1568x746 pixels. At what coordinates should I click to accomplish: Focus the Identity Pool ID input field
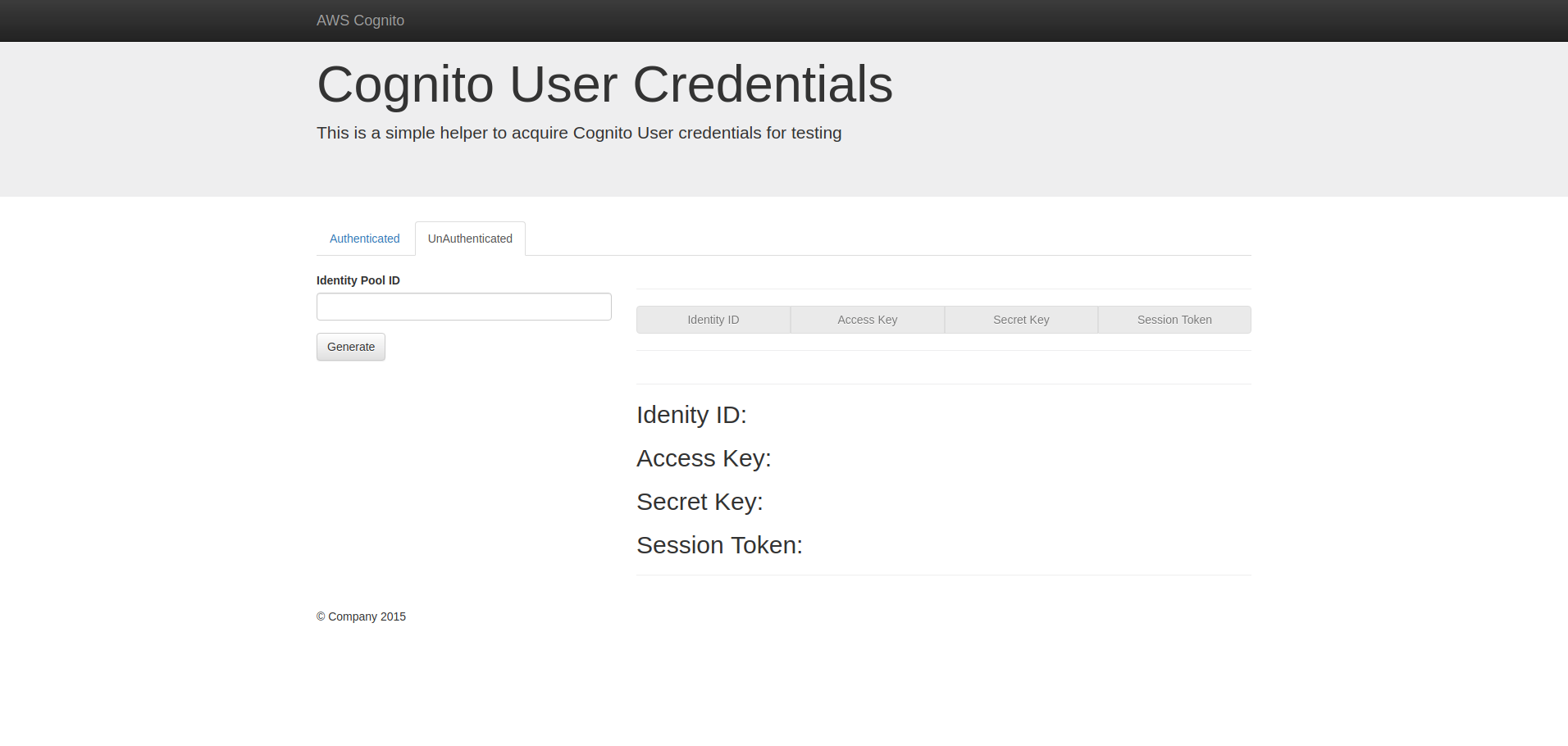(464, 307)
